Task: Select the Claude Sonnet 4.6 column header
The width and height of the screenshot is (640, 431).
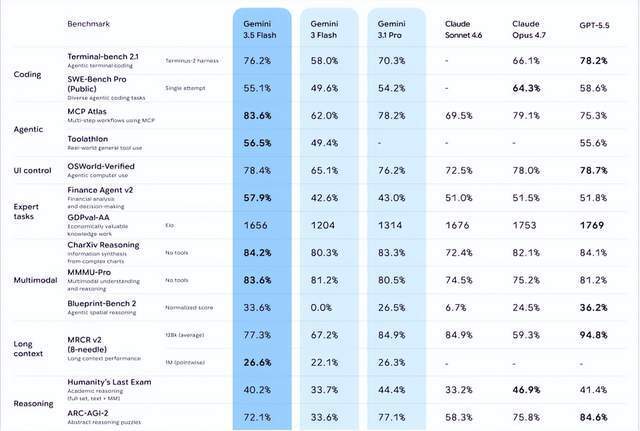Action: 463,29
